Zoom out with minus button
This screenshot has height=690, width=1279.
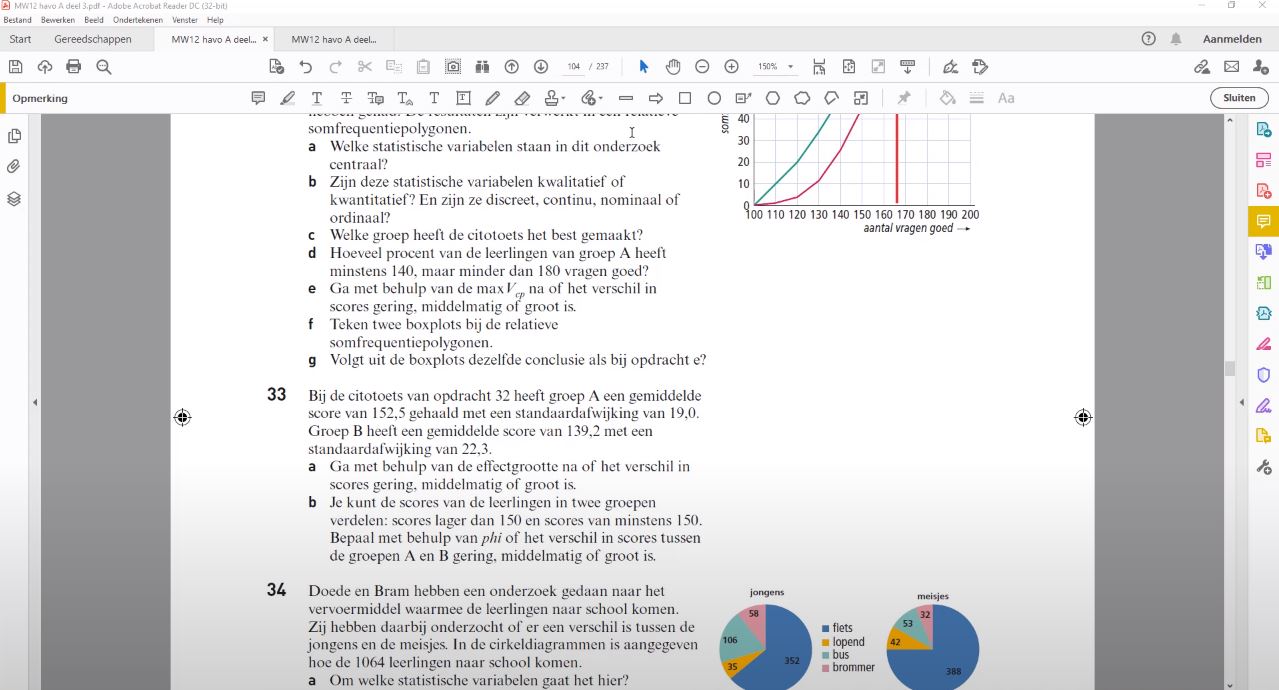click(x=702, y=67)
